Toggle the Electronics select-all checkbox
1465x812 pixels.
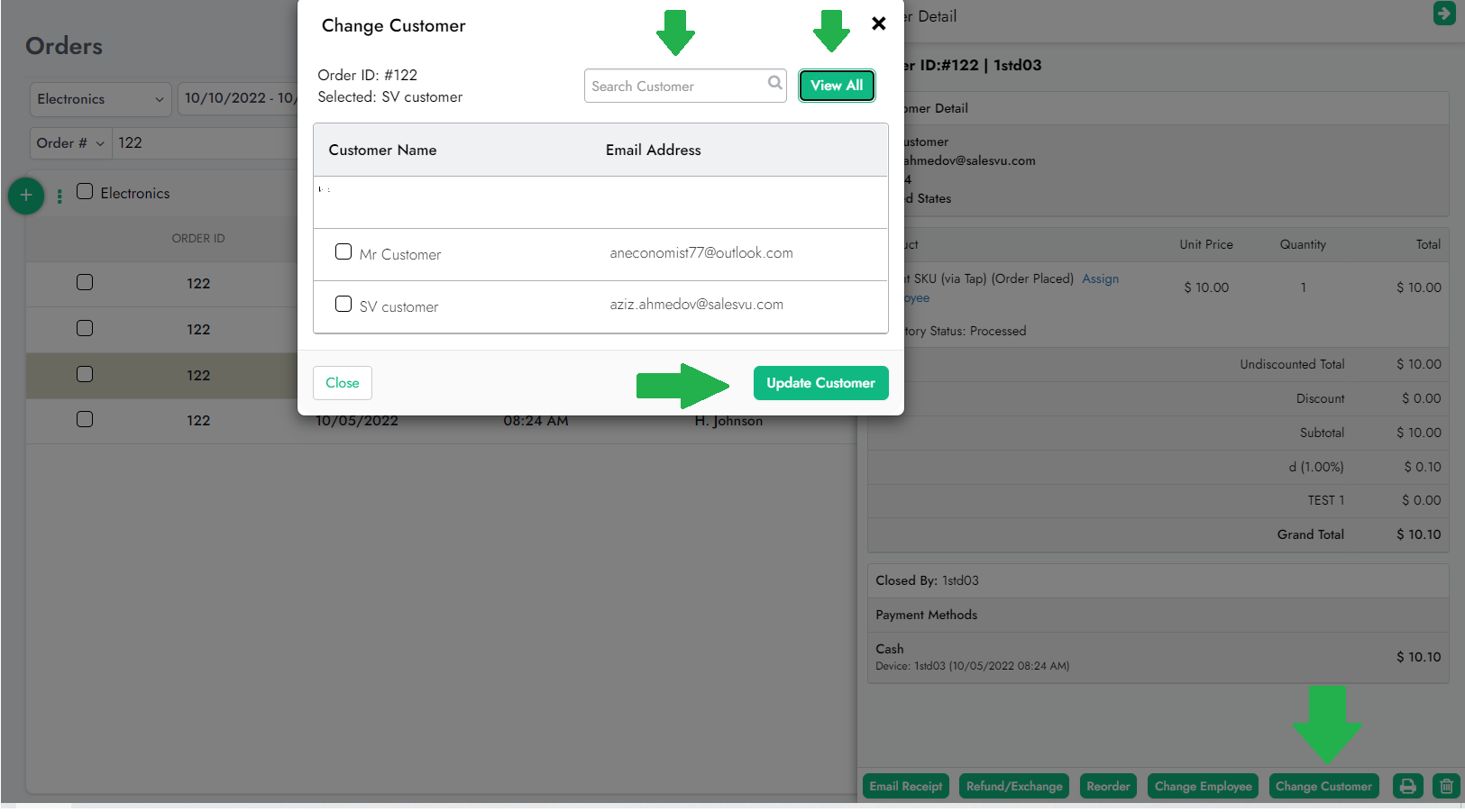(x=85, y=191)
